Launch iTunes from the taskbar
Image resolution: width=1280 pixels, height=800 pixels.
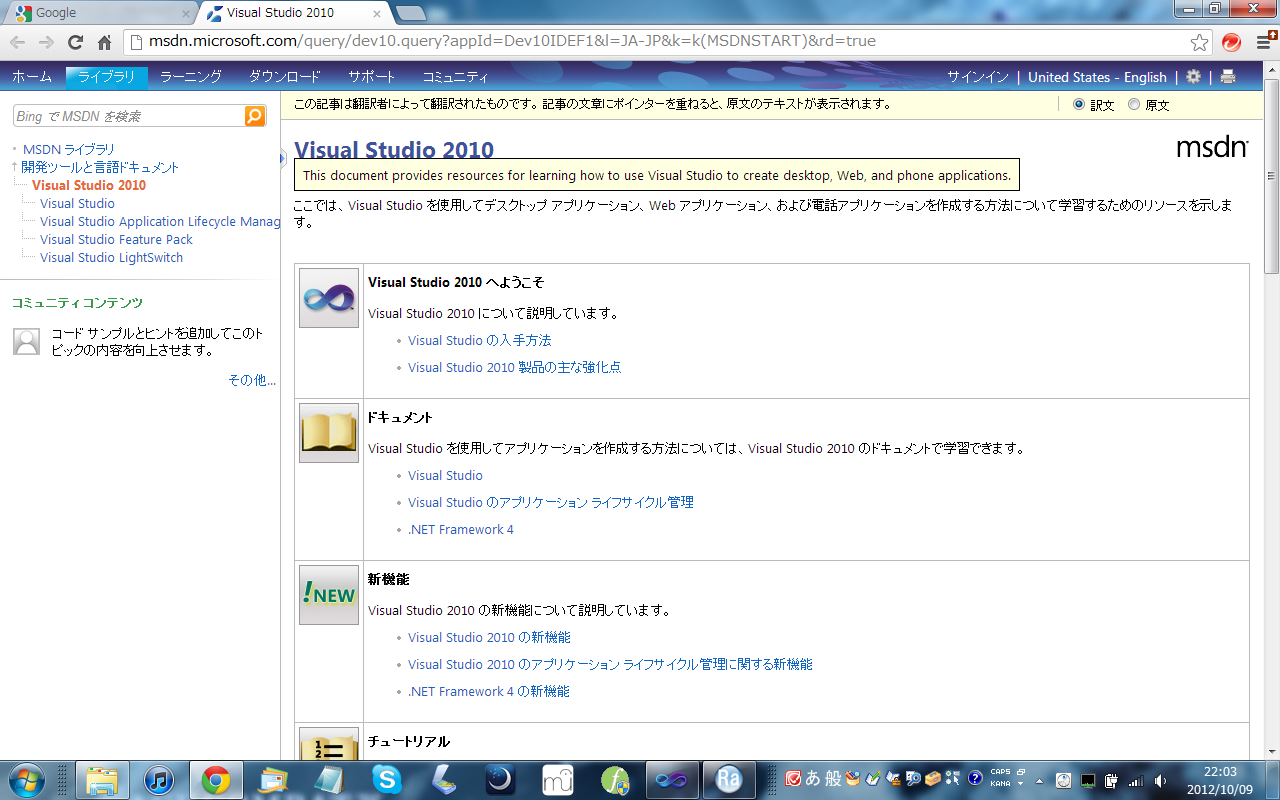pos(160,780)
